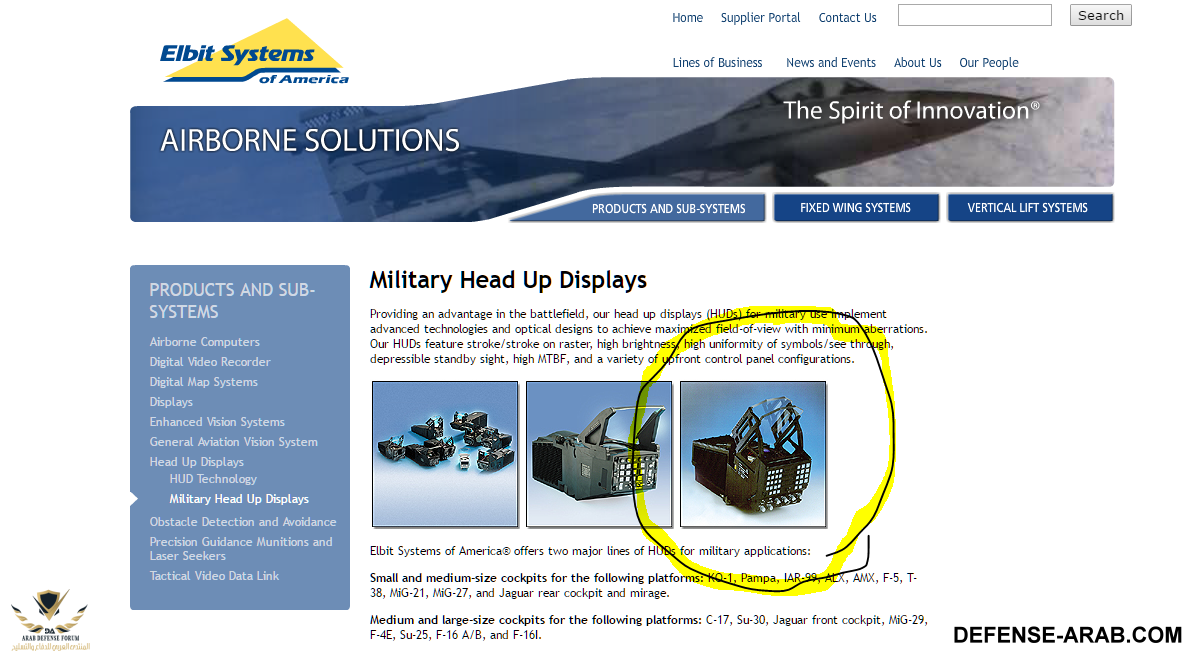Open the middle HUD unit thumbnail
1190x653 pixels.
[599, 453]
